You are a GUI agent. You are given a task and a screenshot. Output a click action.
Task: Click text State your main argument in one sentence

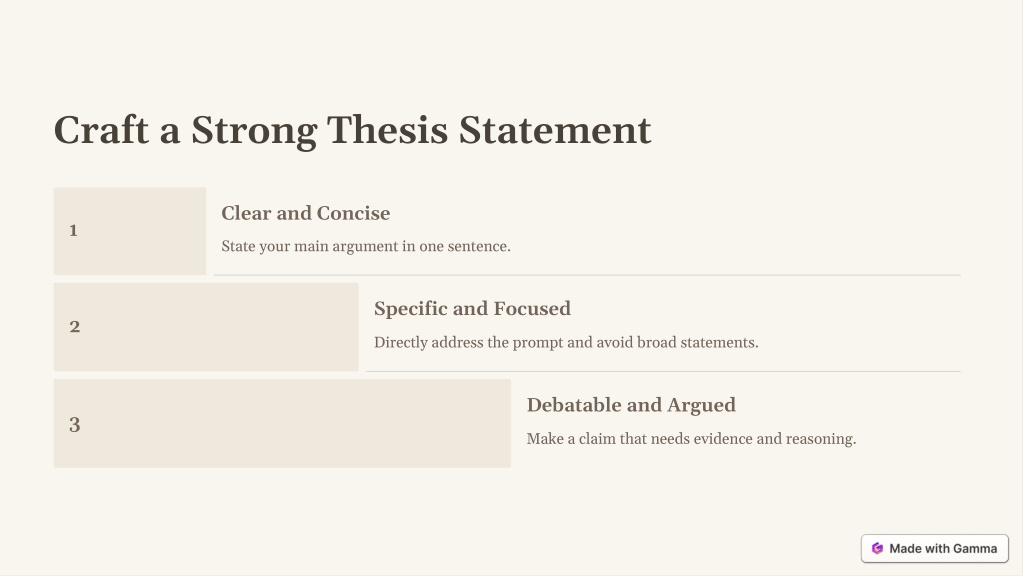(366, 247)
